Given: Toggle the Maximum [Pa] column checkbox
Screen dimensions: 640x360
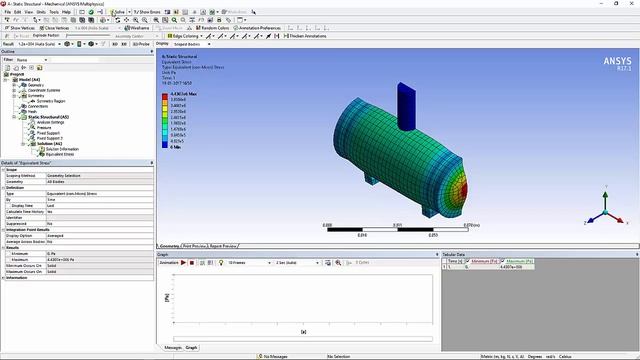Looking at the screenshot, I should (x=503, y=260).
